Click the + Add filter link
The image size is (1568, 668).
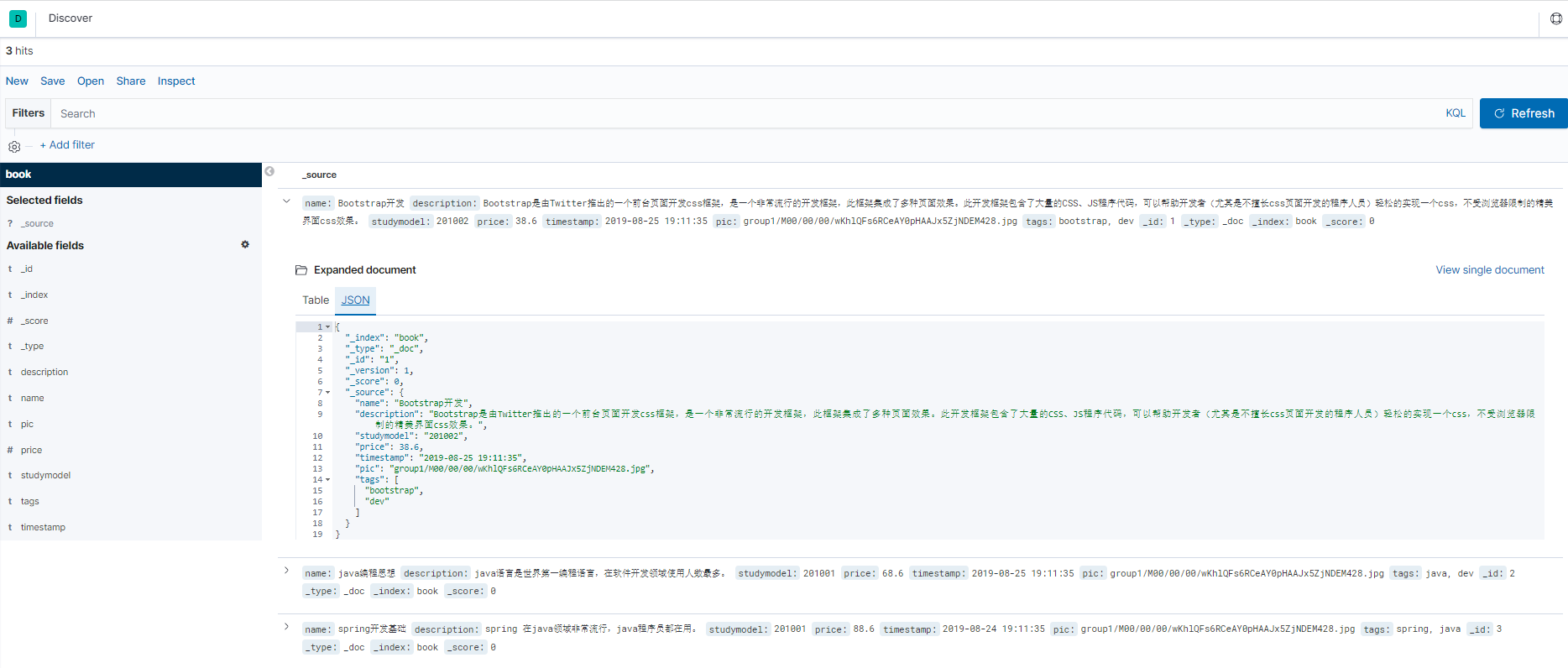(67, 145)
